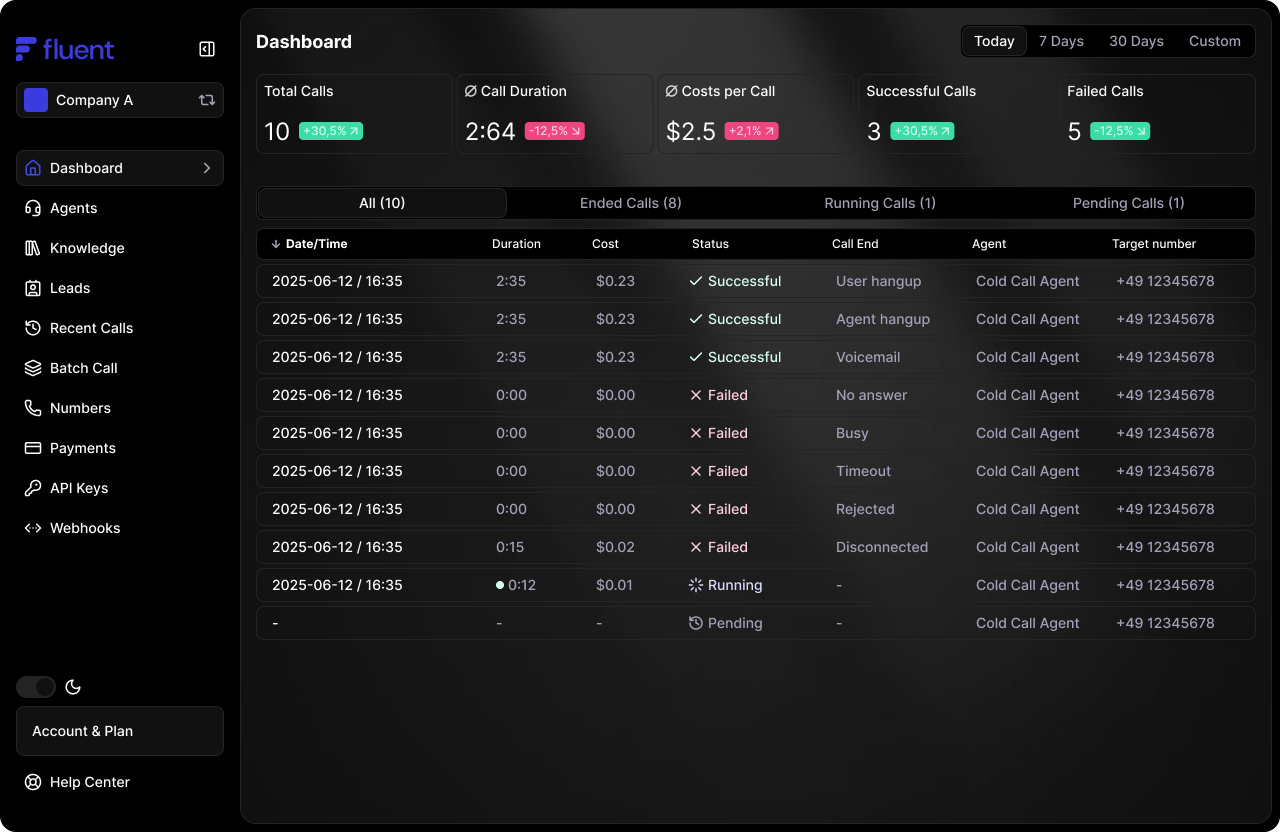Open the Account & Plan button

[x=120, y=731]
